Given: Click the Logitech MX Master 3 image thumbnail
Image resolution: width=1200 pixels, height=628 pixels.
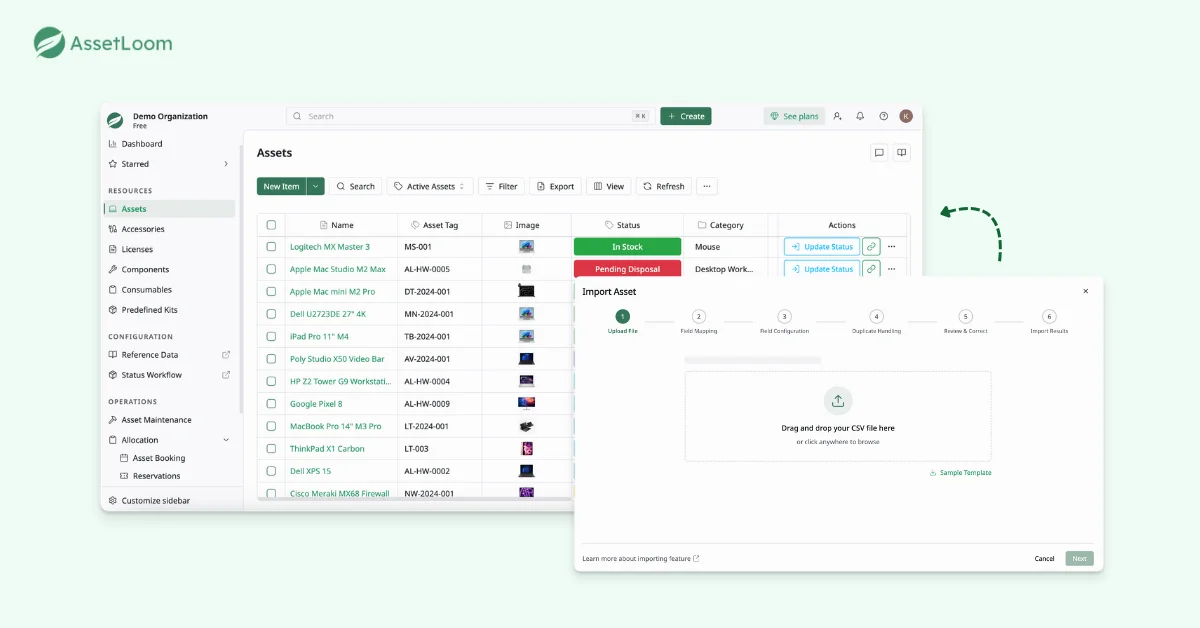Looking at the screenshot, I should (x=526, y=246).
